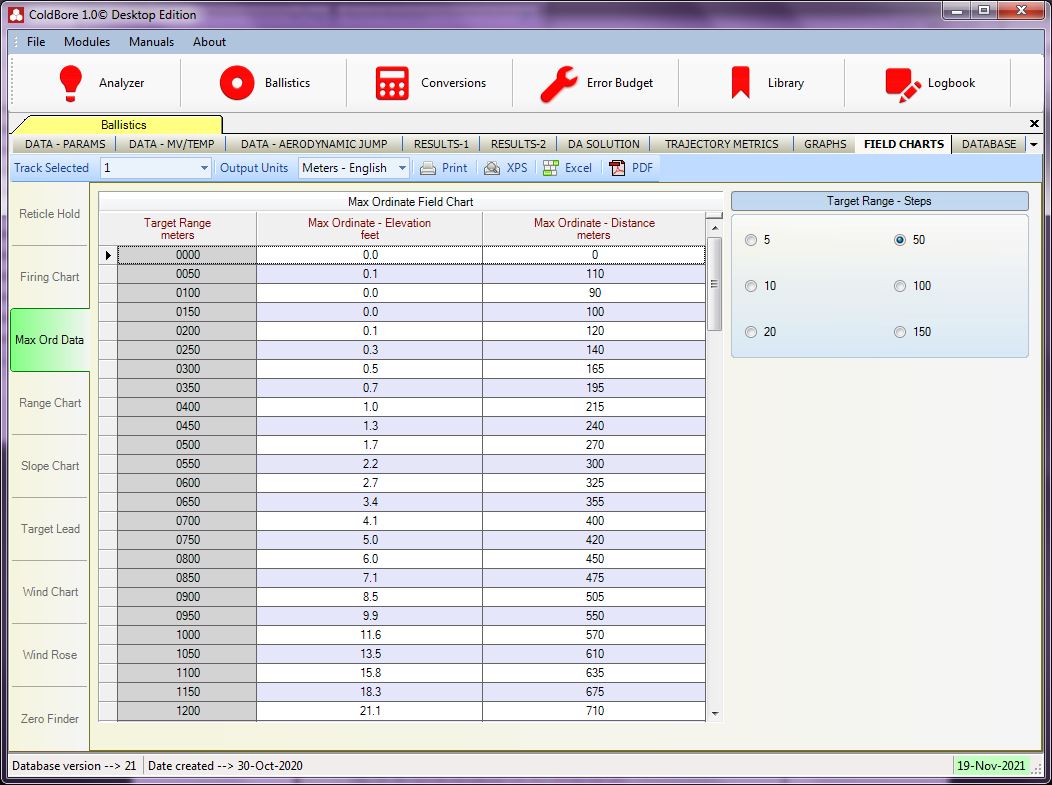Open the Analyzer module lightbulb icon
Screen dimensions: 1052x785
[70, 83]
